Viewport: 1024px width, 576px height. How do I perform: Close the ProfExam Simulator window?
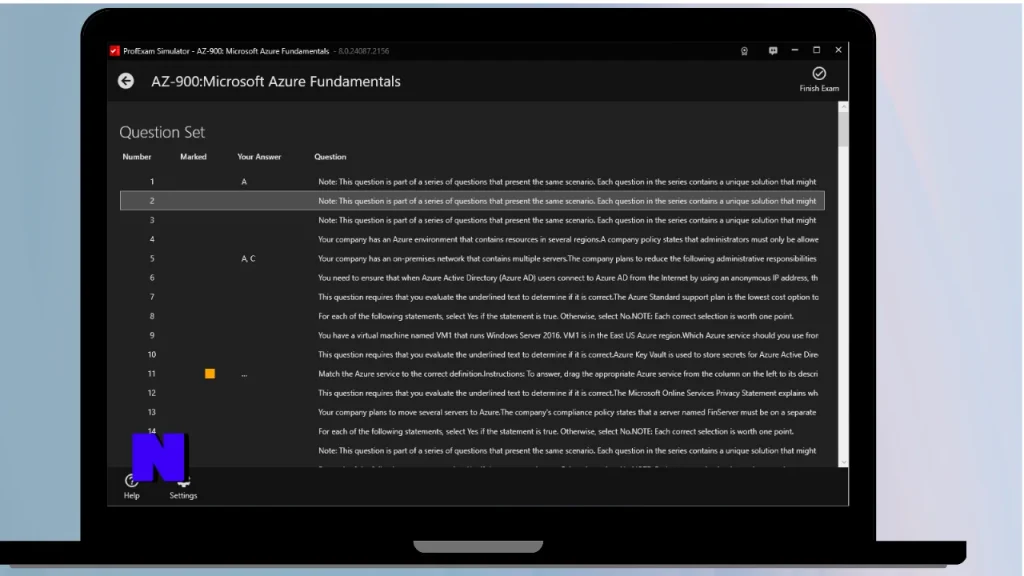point(839,50)
